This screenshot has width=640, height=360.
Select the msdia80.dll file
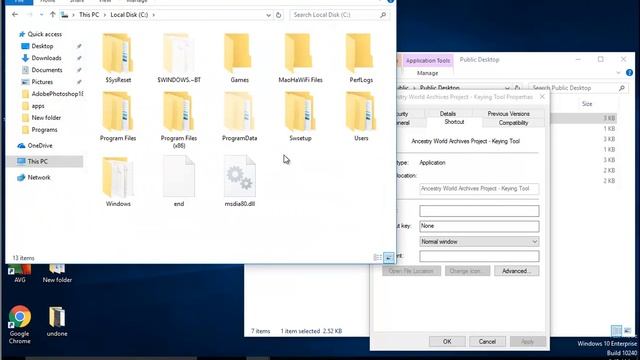coord(240,181)
